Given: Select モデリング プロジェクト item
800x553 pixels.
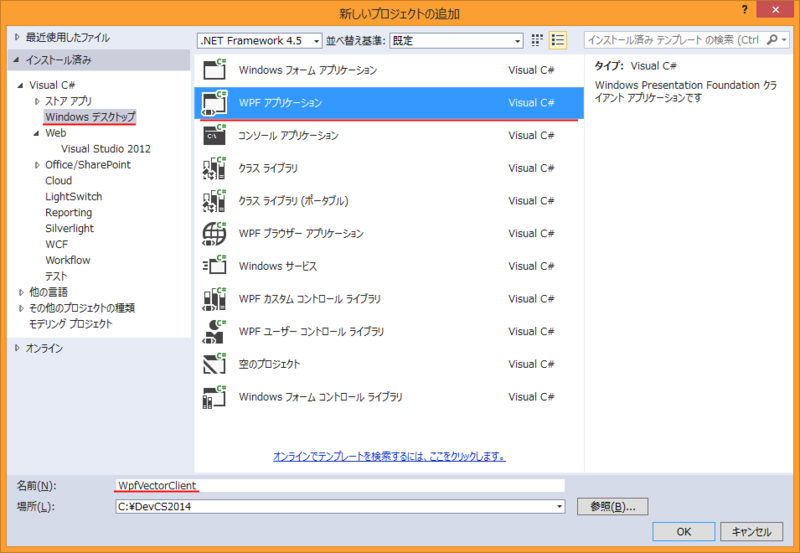Looking at the screenshot, I should tap(70, 324).
